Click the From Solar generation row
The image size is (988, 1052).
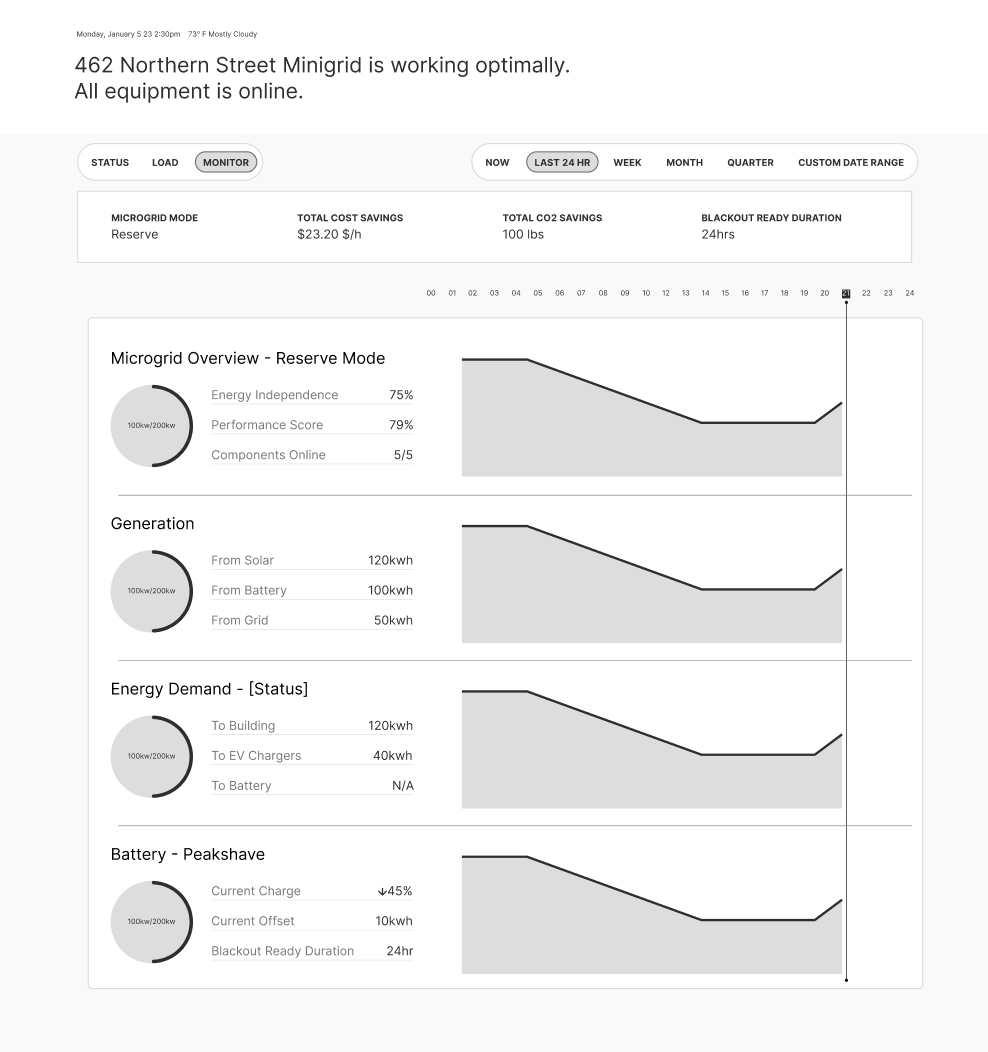(x=312, y=560)
